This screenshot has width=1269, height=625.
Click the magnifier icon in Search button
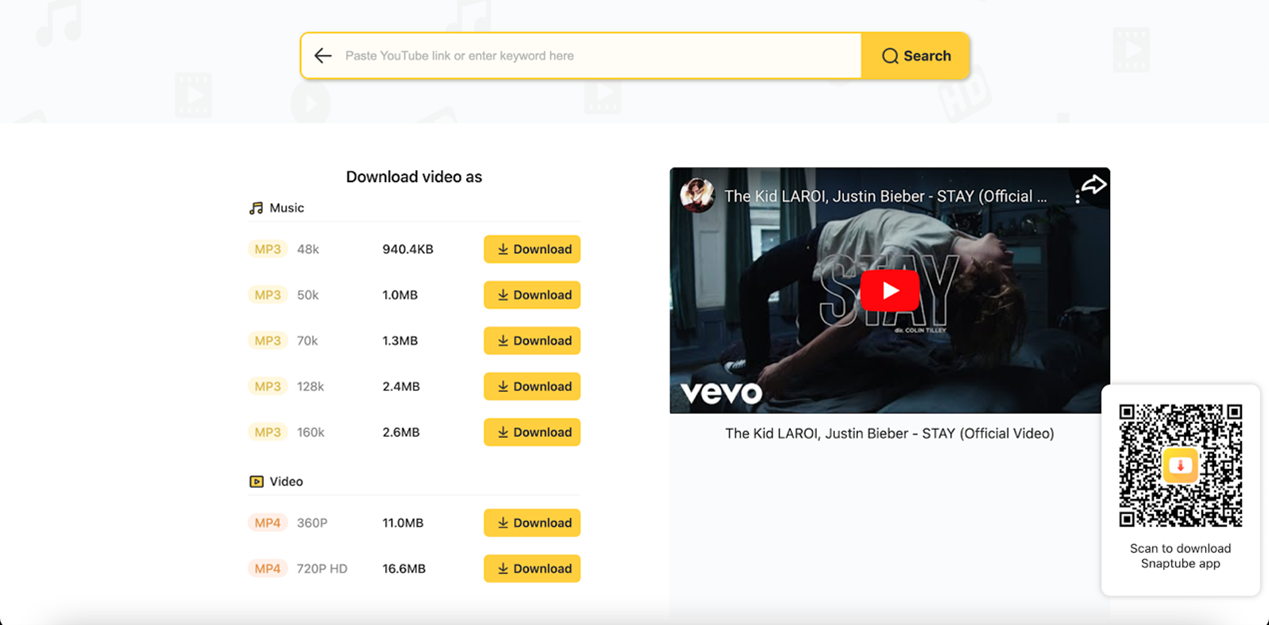click(890, 56)
